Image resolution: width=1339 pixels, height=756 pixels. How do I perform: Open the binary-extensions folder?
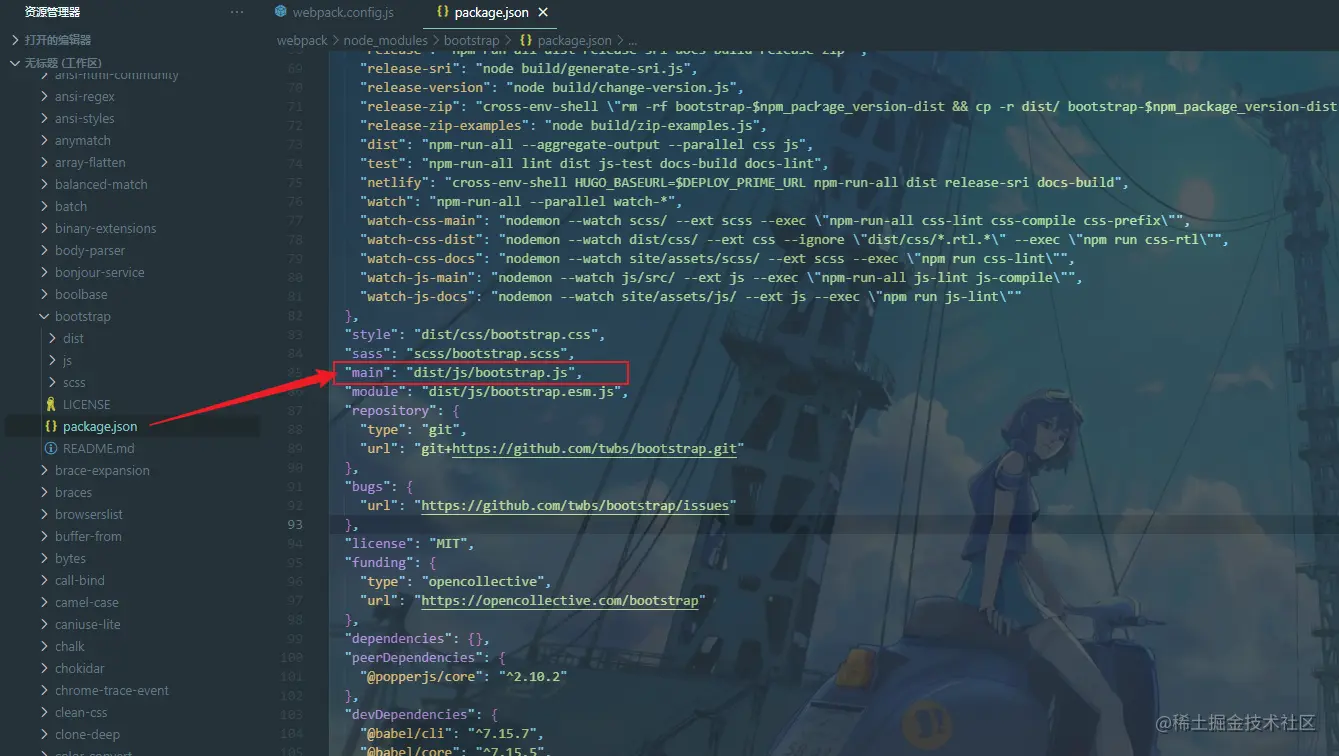(x=106, y=229)
